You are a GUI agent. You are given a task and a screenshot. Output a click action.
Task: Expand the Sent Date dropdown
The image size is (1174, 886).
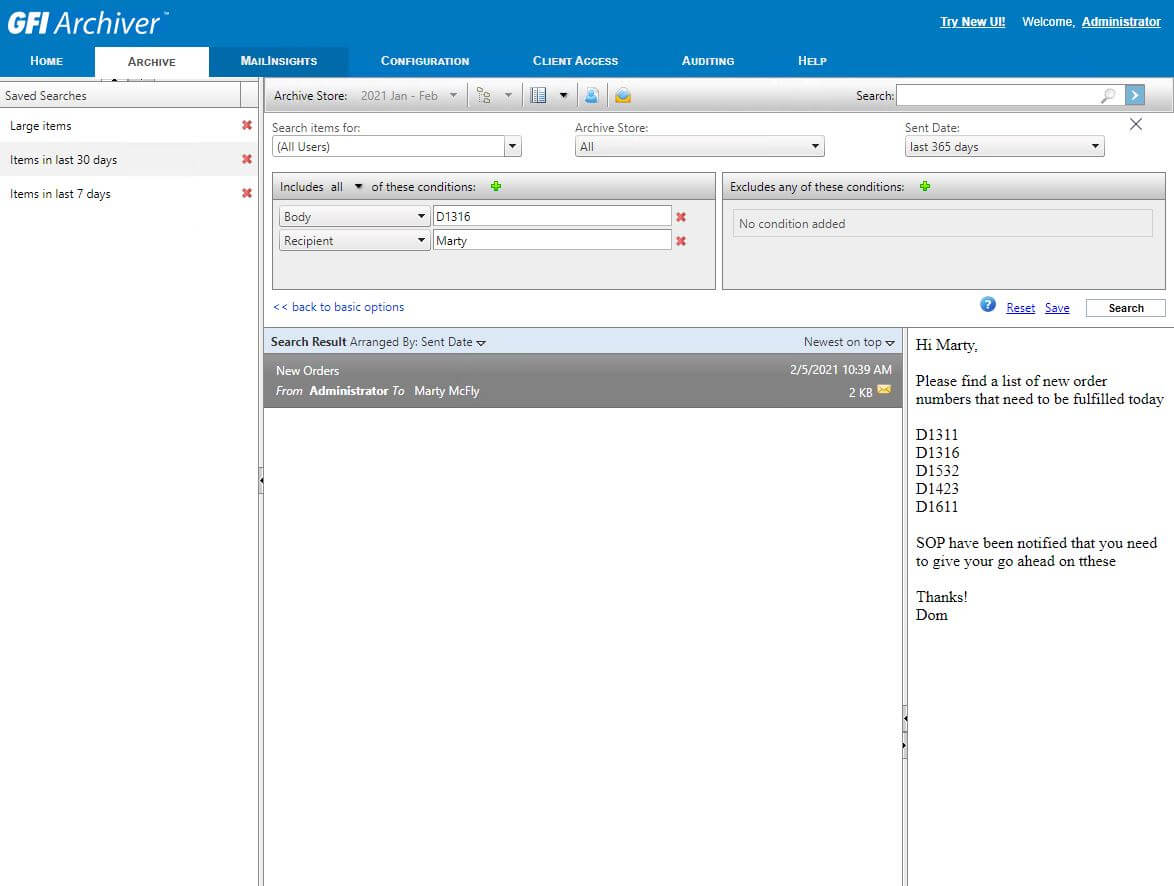tap(1096, 147)
